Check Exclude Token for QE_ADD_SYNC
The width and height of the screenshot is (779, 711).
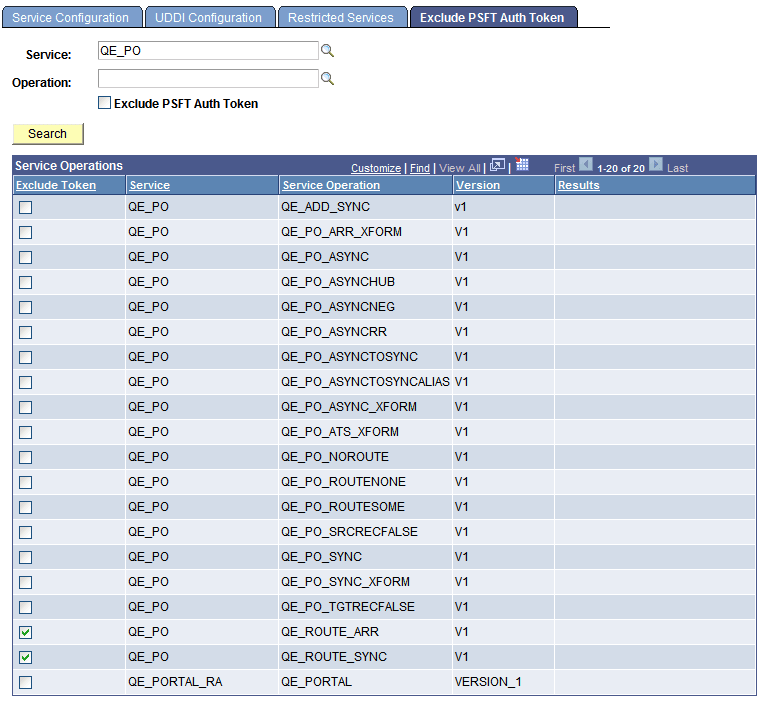click(x=26, y=207)
